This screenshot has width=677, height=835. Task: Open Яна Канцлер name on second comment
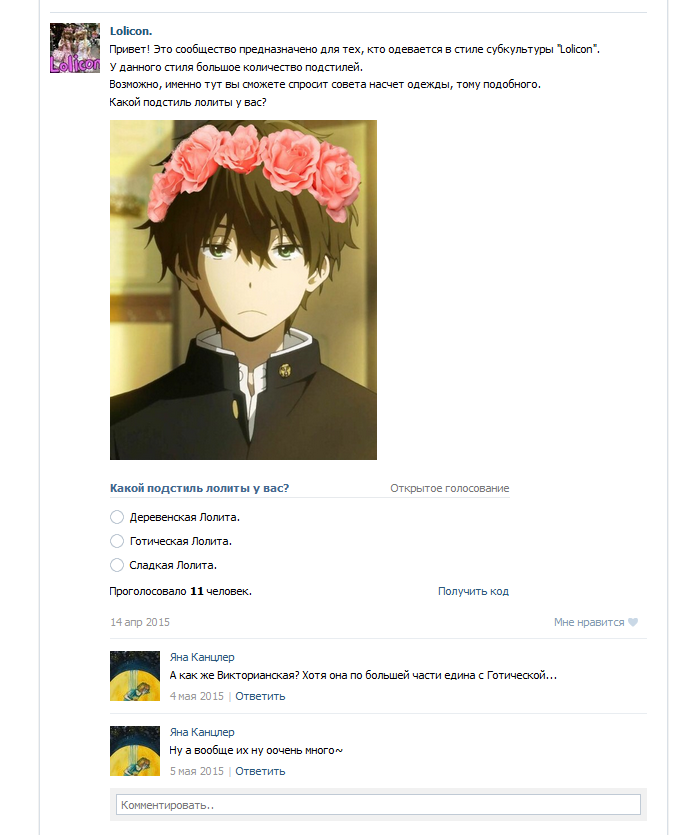click(202, 732)
